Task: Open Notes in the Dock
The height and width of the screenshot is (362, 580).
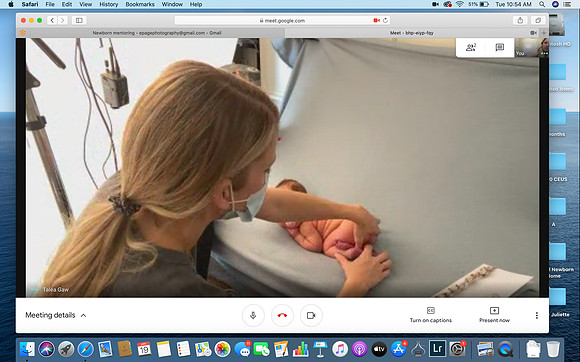Action: pyautogui.click(x=163, y=349)
